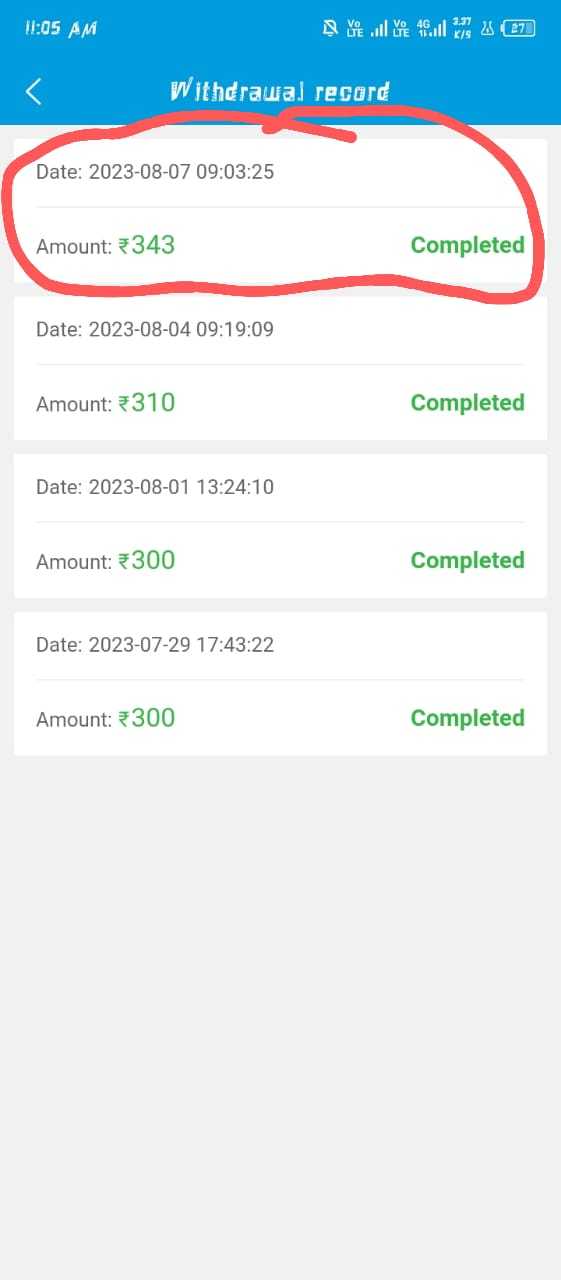Tap the 11:05 AM clock
This screenshot has width=561, height=1280.
60,29
